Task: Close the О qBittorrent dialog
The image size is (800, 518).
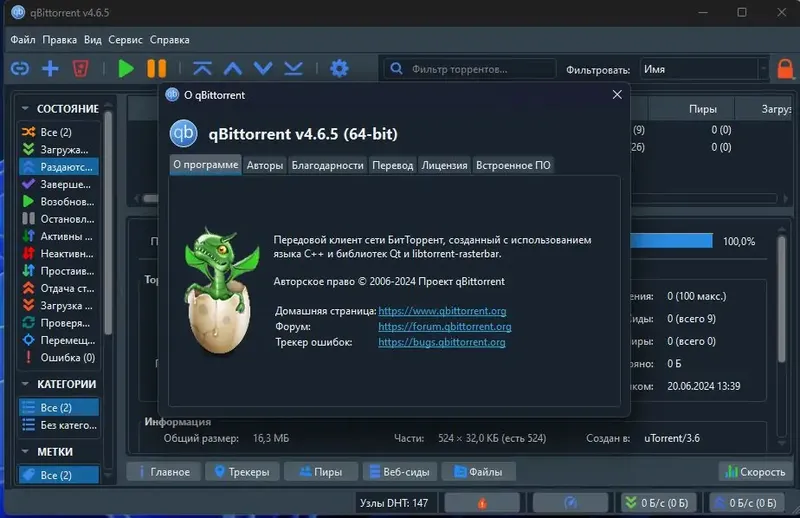Action: coord(617,95)
